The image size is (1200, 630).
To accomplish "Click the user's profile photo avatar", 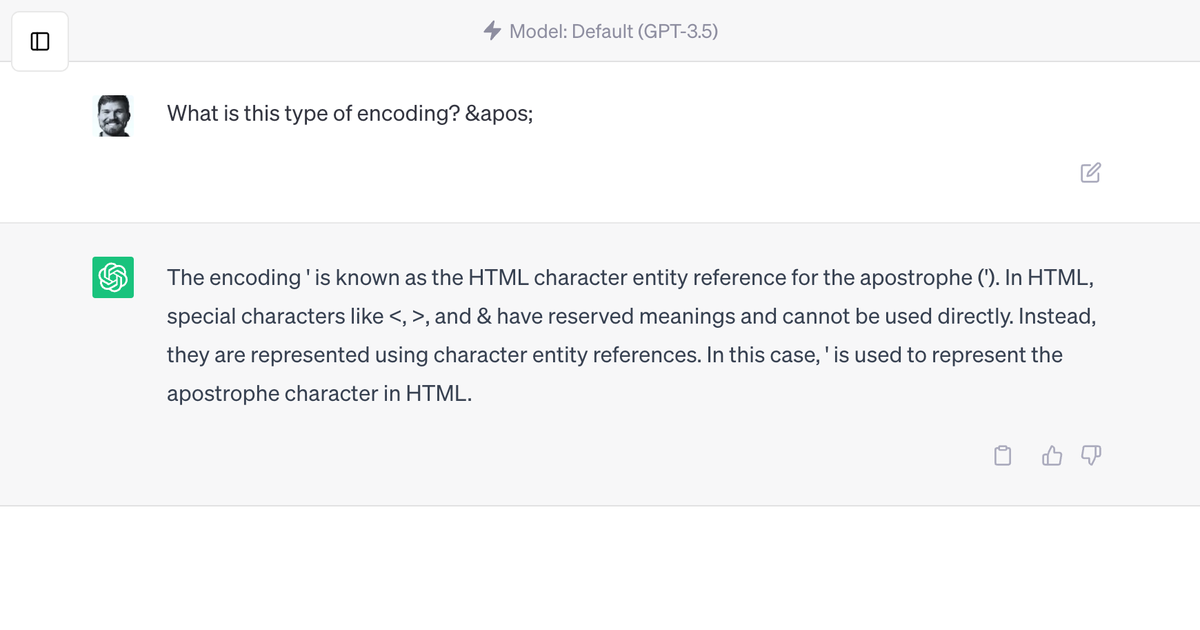I will point(113,116).
